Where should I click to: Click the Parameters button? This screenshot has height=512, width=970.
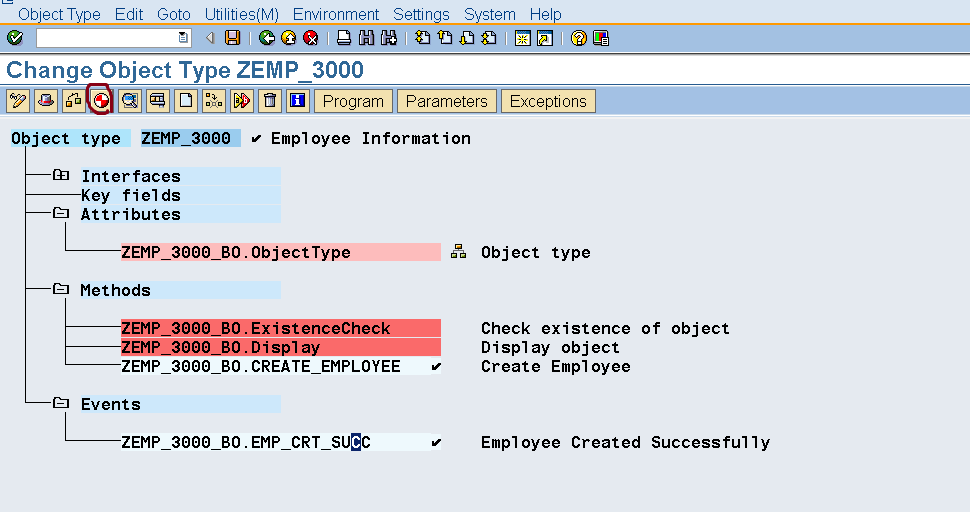coord(447,101)
